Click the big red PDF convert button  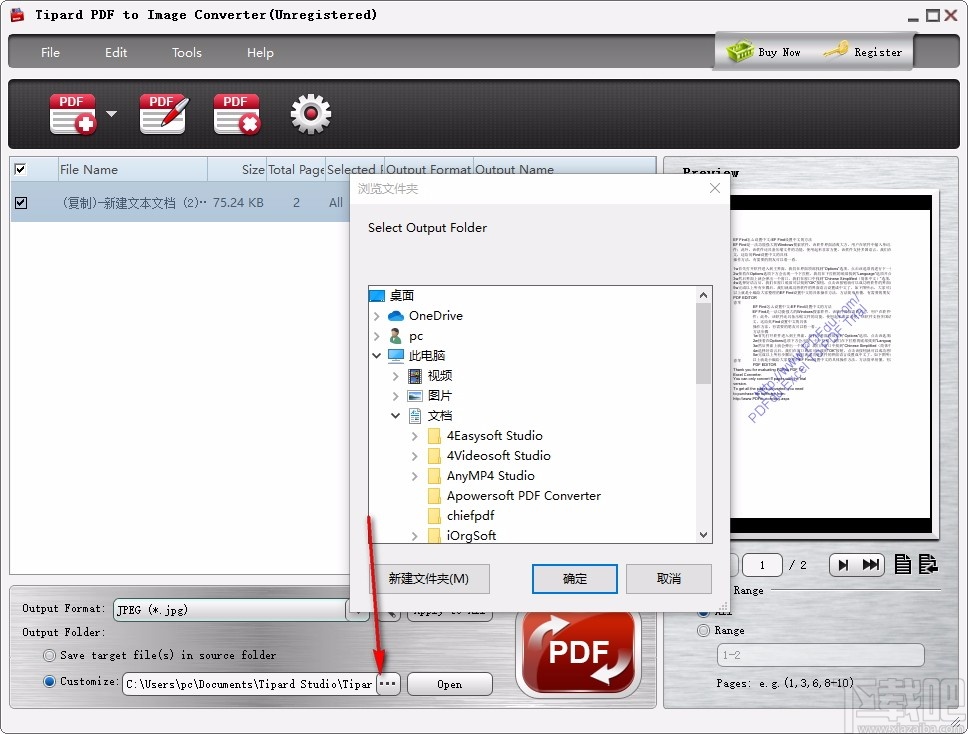578,652
